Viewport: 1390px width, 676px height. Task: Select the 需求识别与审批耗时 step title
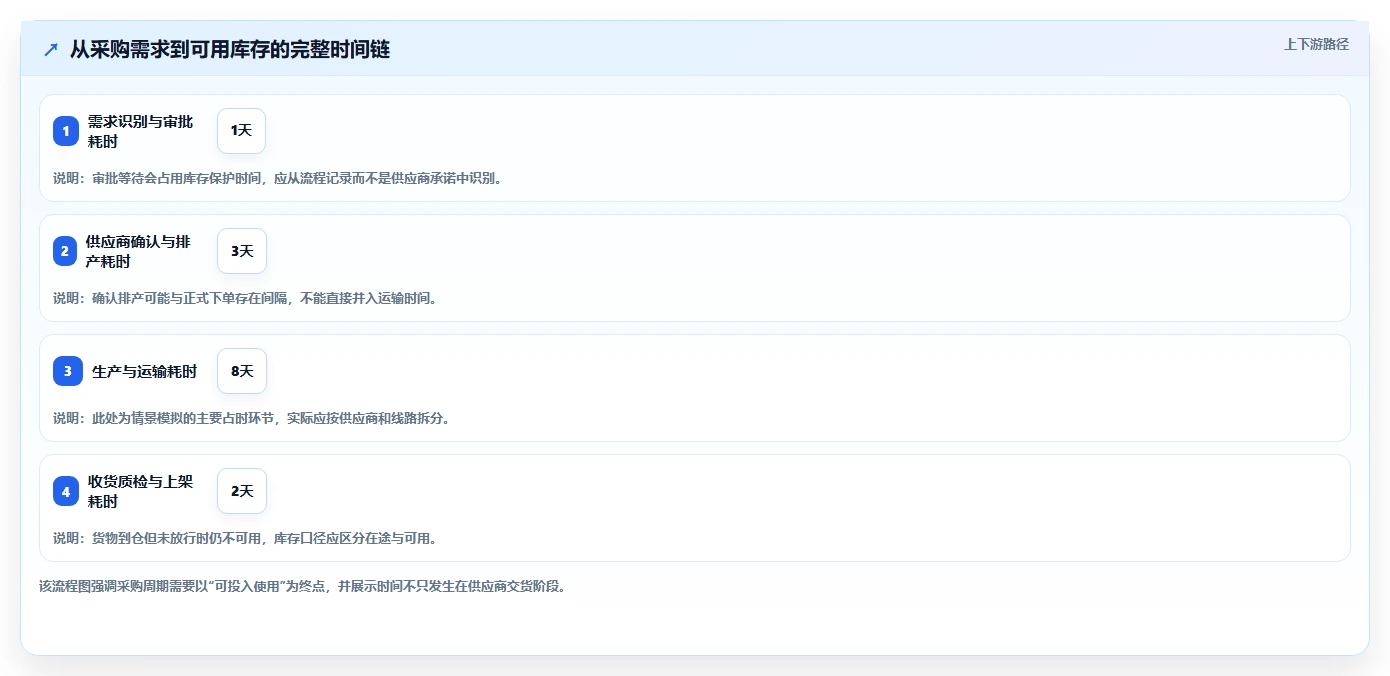coord(140,131)
